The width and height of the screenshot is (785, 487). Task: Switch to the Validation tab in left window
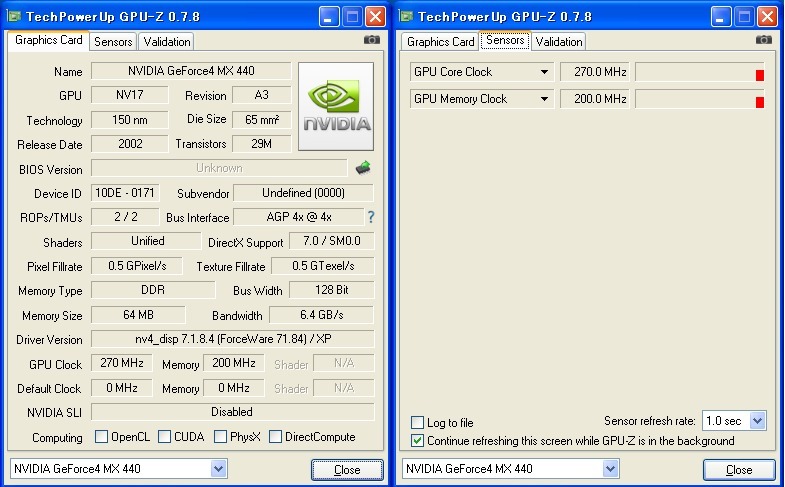point(167,42)
